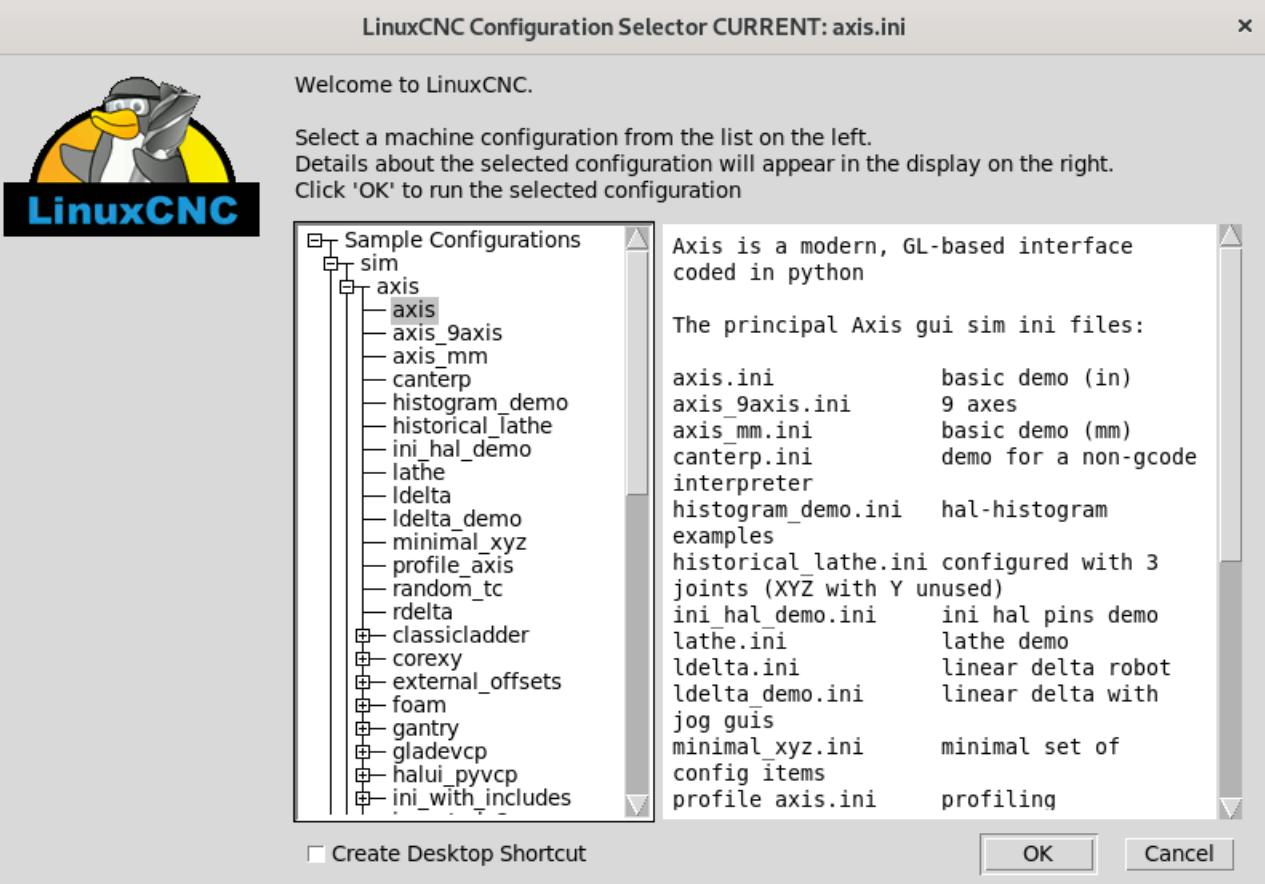Viewport: 1265px width, 884px height.
Task: Click the classicladder tree label
Action: click(460, 635)
